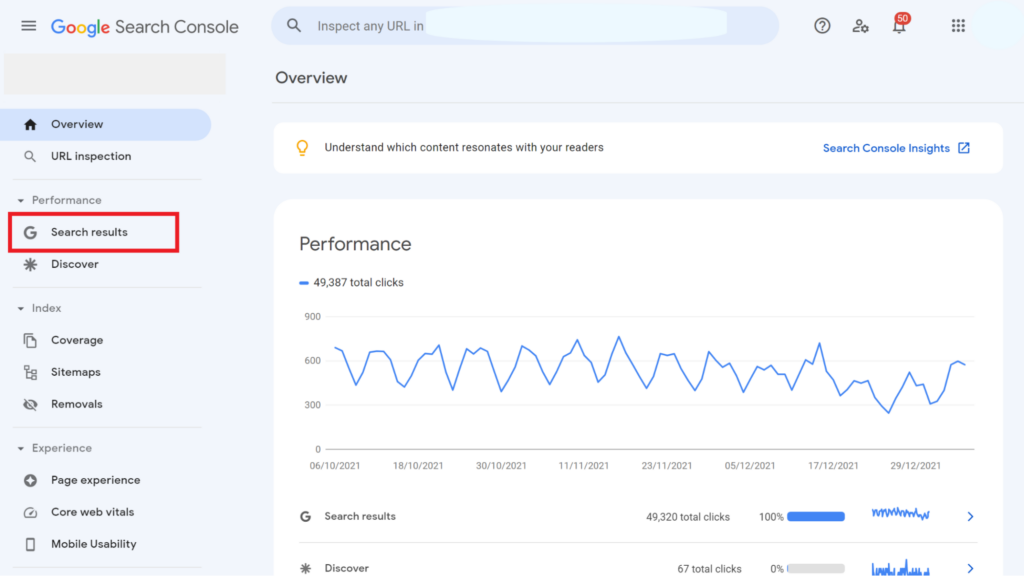Click the external link icon beside Search Console Insights
The width and height of the screenshot is (1024, 576).
coord(964,148)
